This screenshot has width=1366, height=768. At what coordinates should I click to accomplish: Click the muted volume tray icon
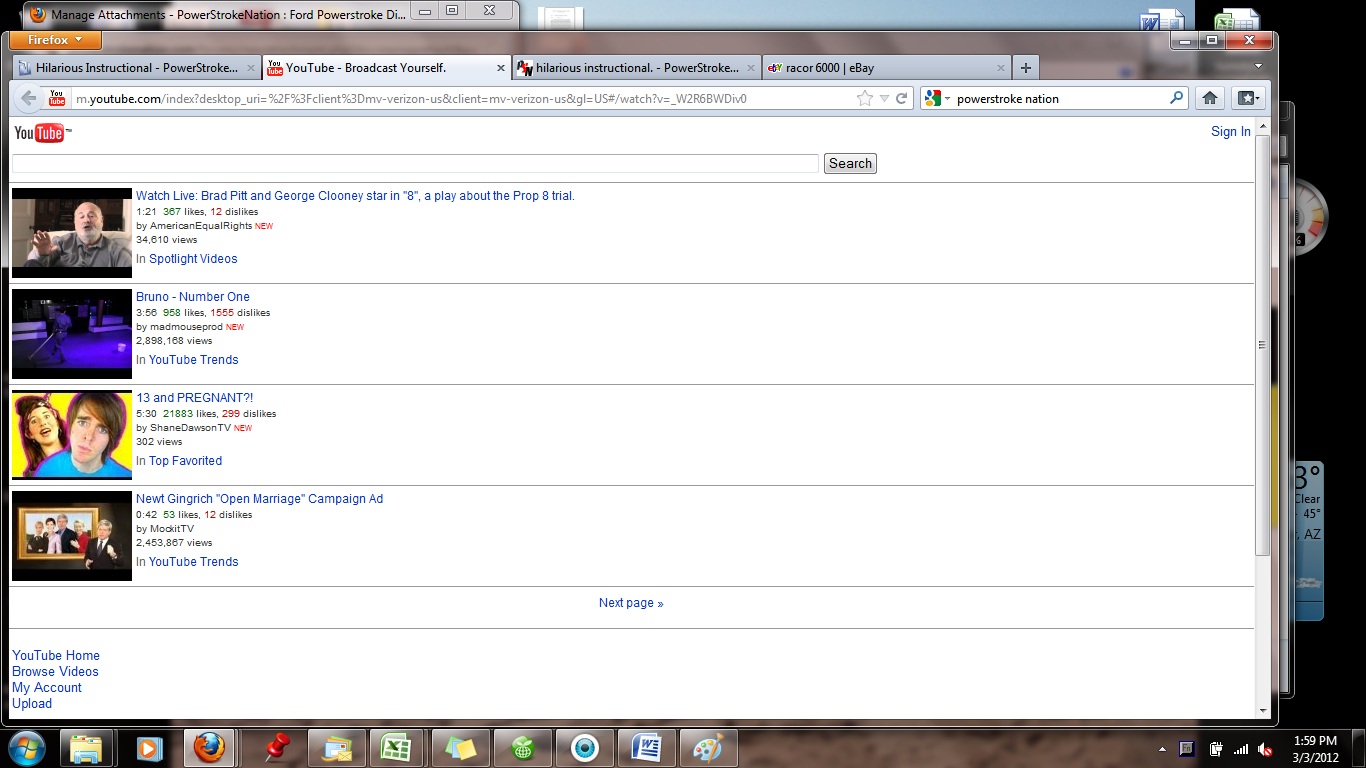click(x=1265, y=749)
